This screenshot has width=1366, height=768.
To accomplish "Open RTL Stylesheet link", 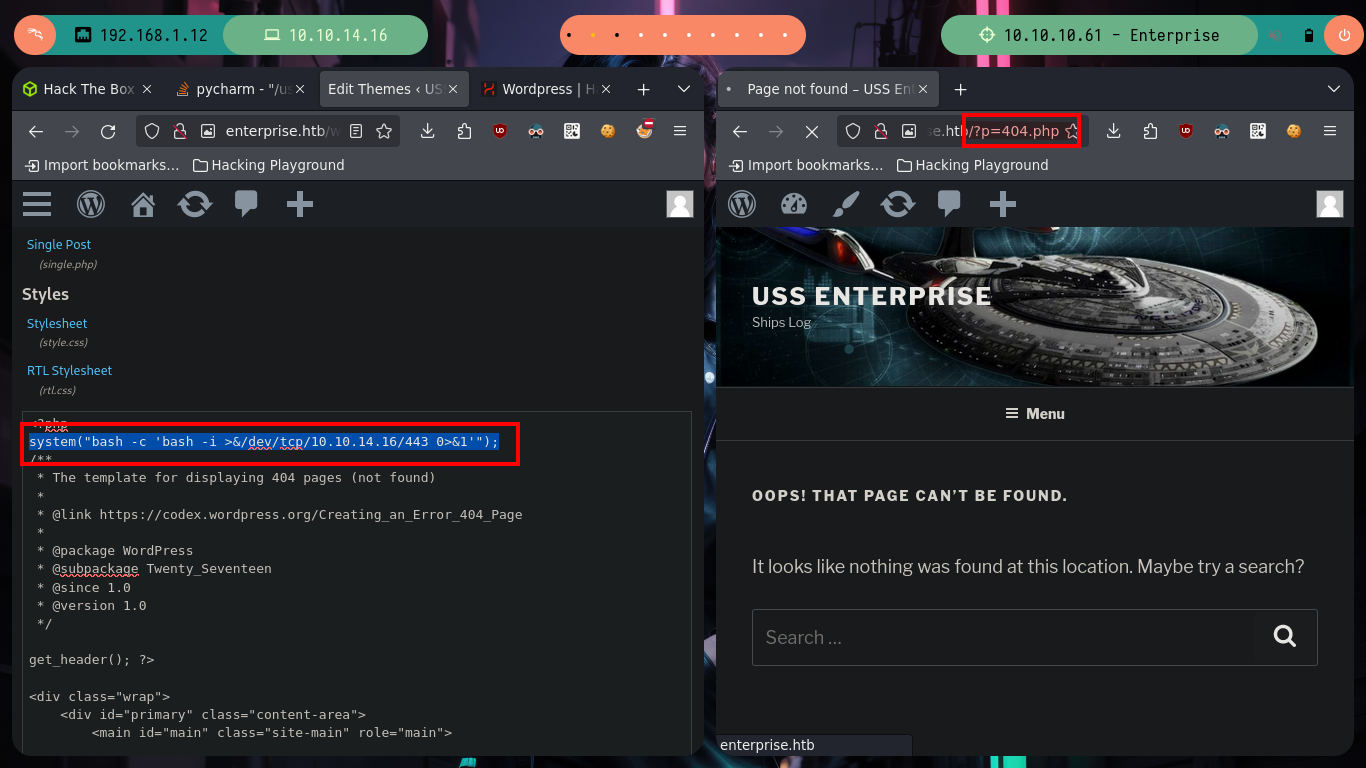I will click(x=69, y=370).
